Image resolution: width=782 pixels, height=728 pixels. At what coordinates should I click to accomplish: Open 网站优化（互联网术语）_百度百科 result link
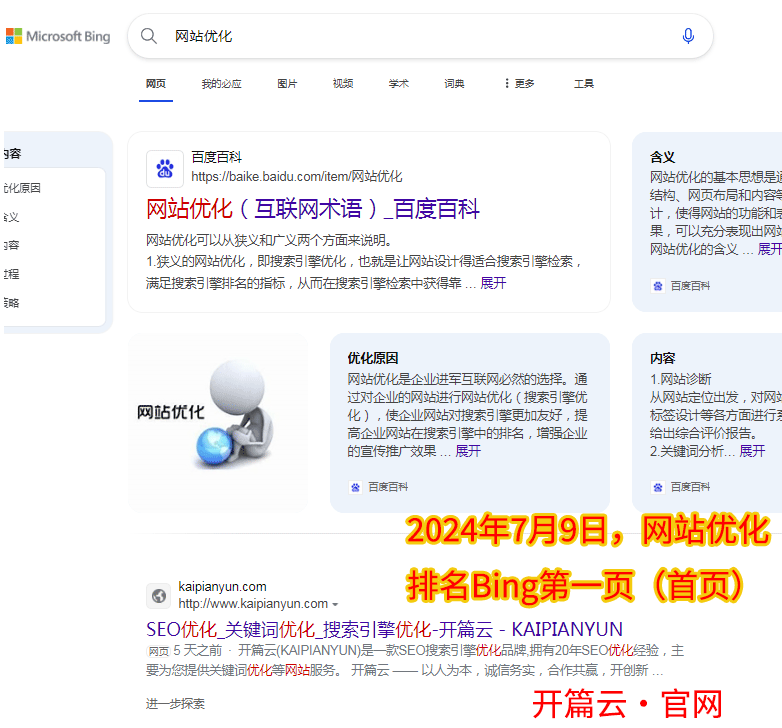[313, 209]
